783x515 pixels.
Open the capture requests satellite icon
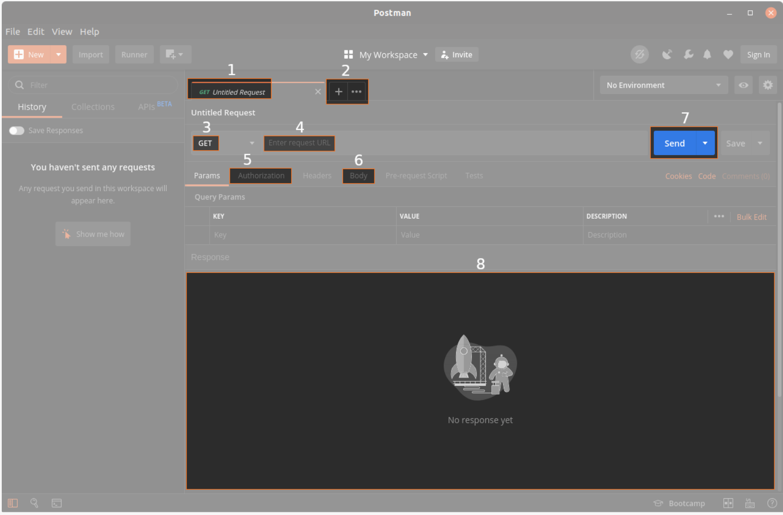[667, 54]
